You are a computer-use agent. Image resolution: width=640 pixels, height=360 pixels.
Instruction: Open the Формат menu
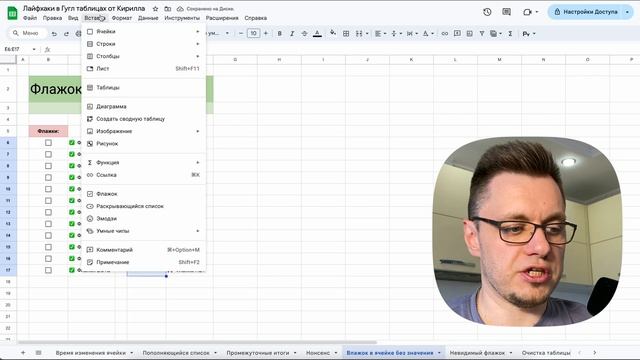pos(122,18)
